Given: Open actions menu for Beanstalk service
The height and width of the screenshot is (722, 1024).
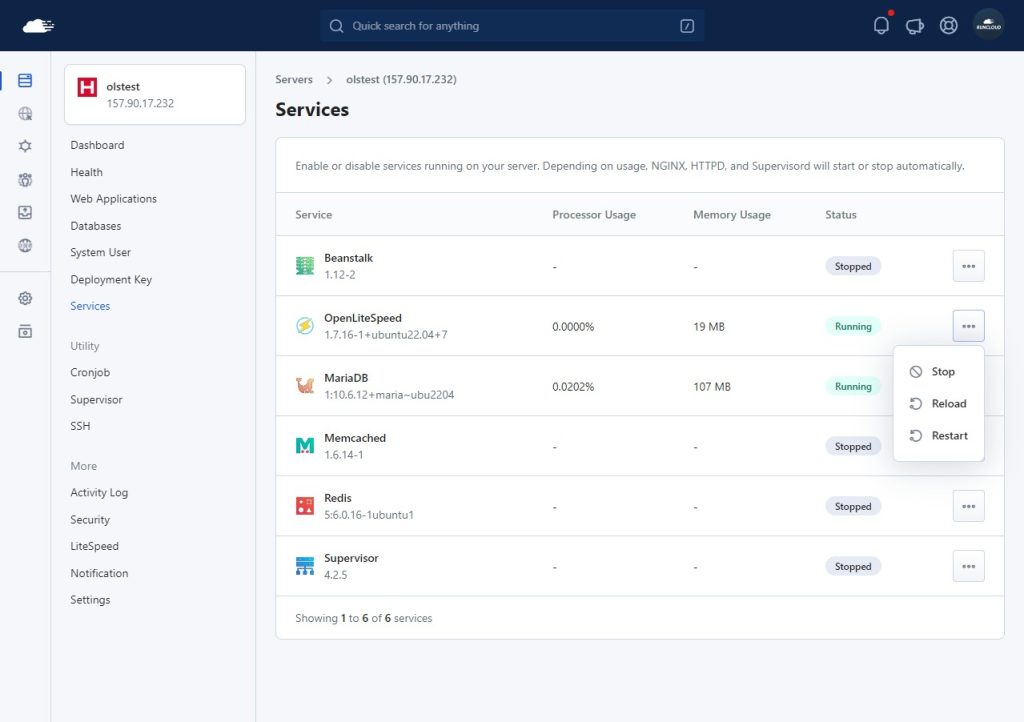Looking at the screenshot, I should pyautogui.click(x=968, y=266).
